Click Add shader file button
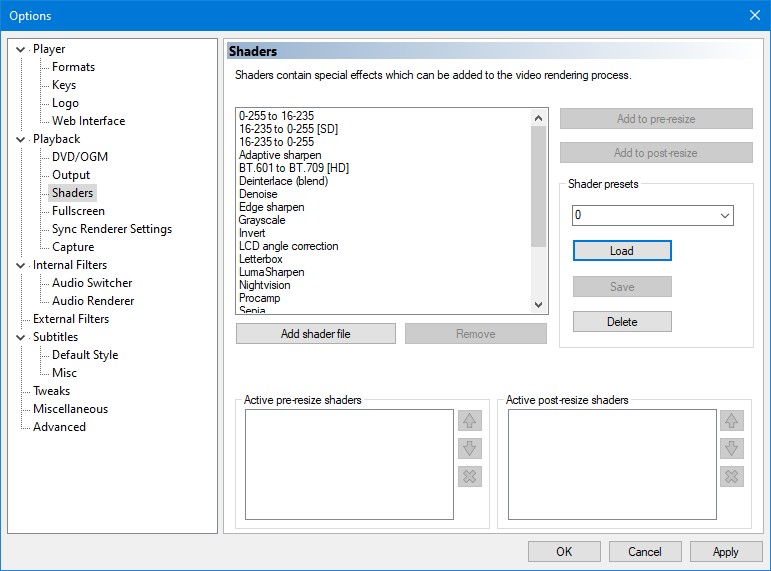771x571 pixels. [316, 334]
